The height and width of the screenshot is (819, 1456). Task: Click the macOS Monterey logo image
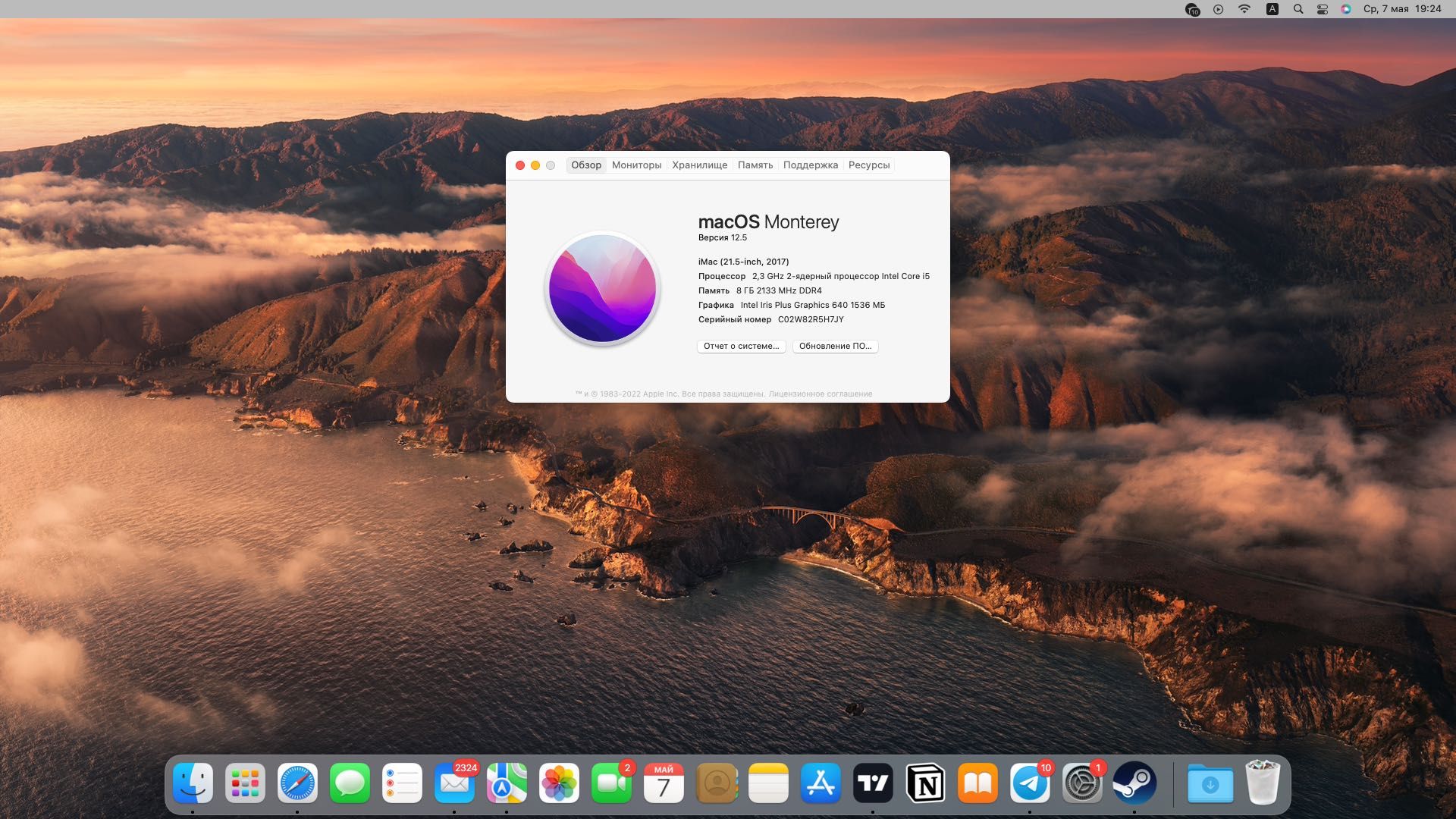[603, 288]
